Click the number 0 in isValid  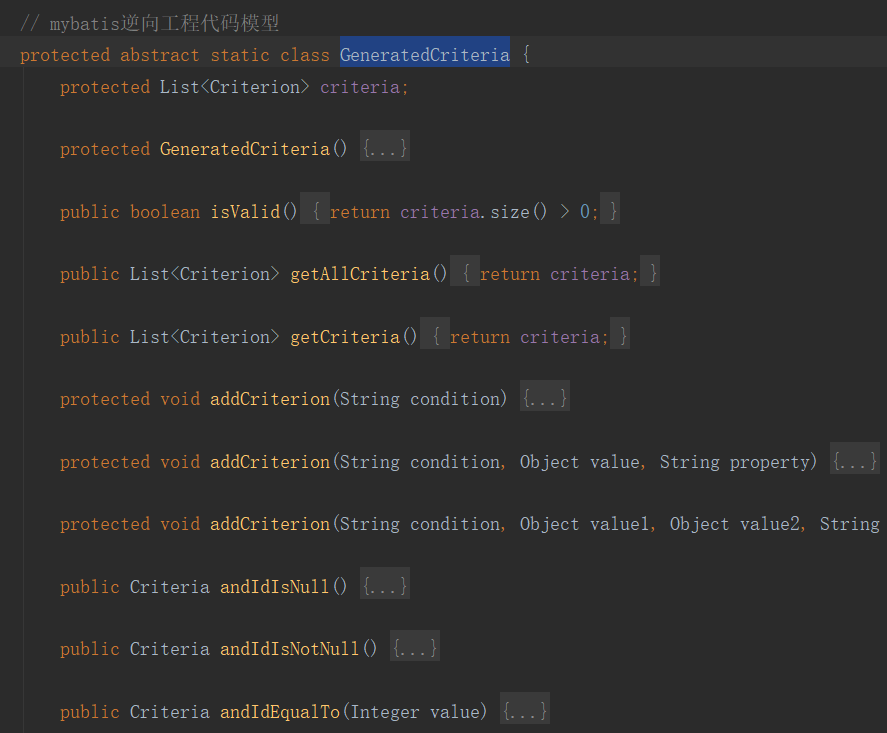coord(585,212)
